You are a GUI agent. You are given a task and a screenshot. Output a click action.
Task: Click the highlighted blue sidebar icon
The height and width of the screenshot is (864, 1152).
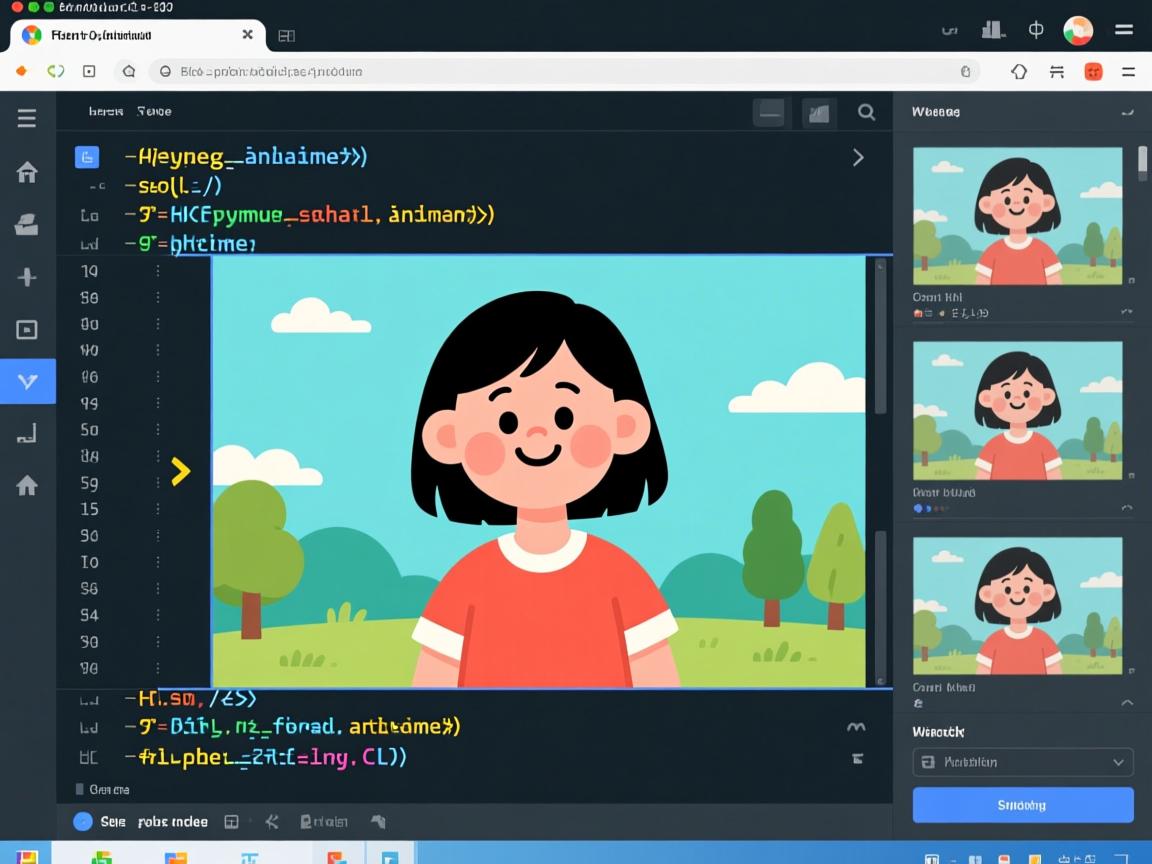click(x=27, y=381)
